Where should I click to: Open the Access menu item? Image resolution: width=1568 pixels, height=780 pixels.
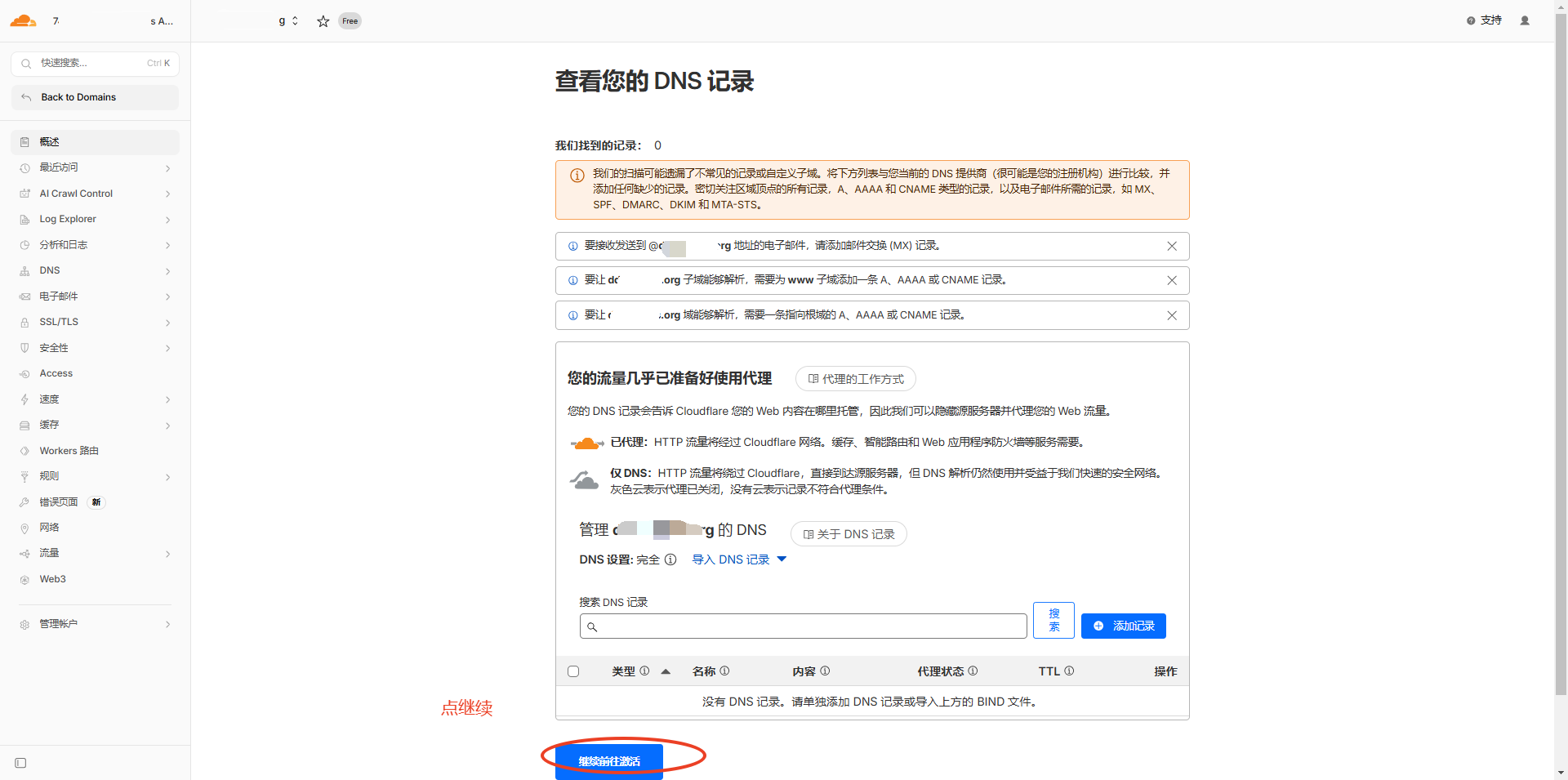[56, 373]
